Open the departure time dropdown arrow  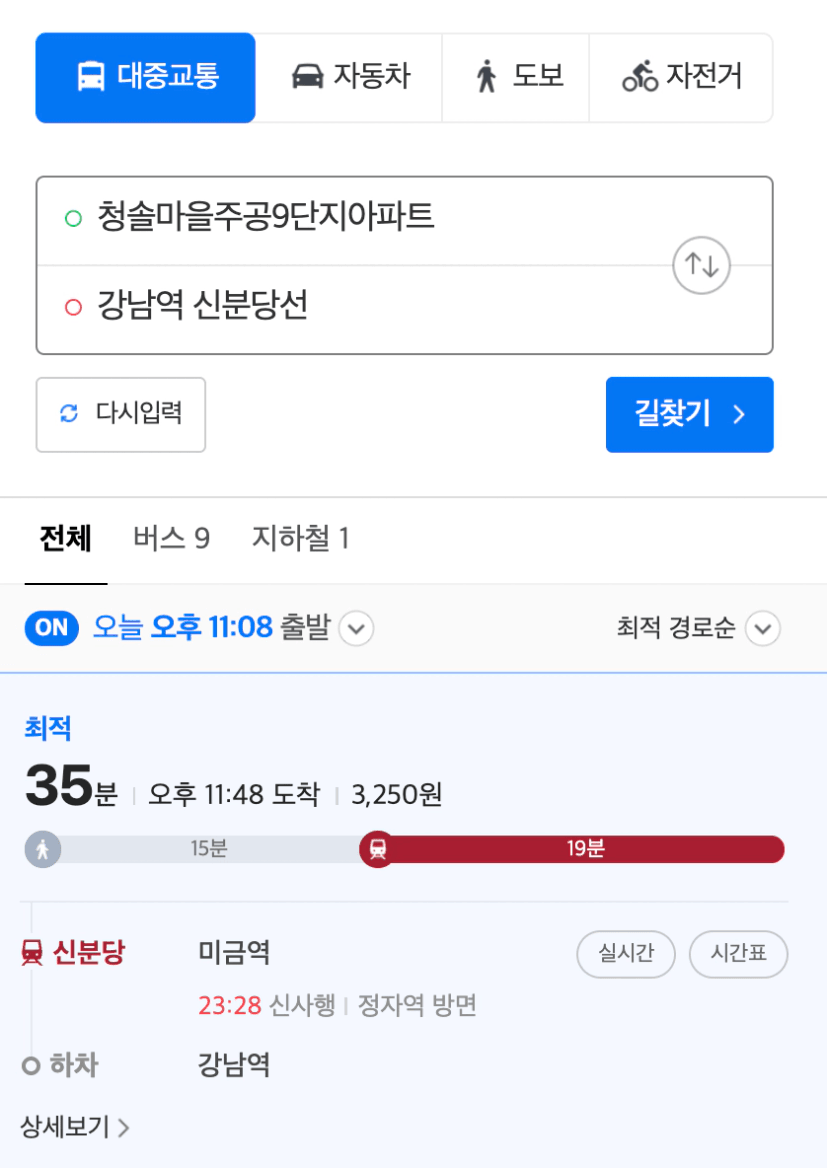pos(356,629)
